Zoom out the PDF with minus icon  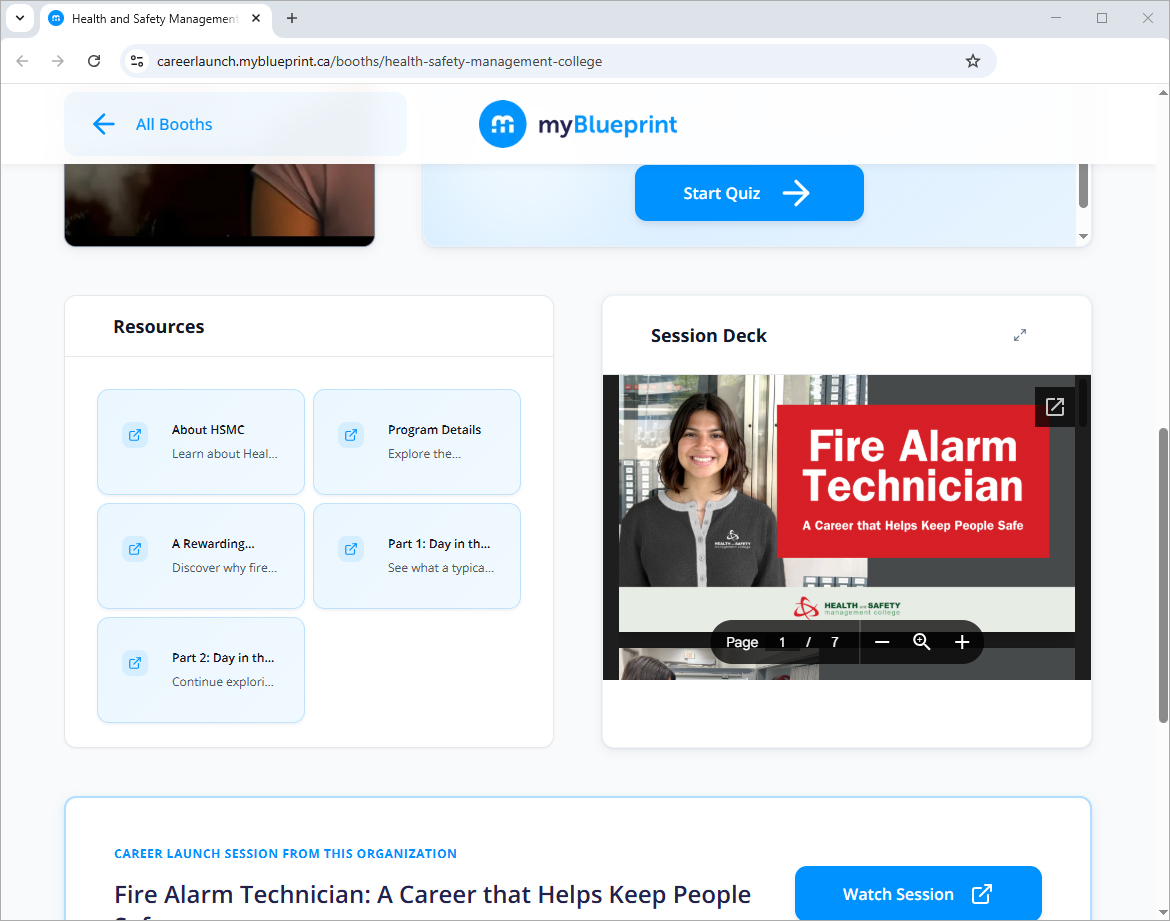[882, 642]
